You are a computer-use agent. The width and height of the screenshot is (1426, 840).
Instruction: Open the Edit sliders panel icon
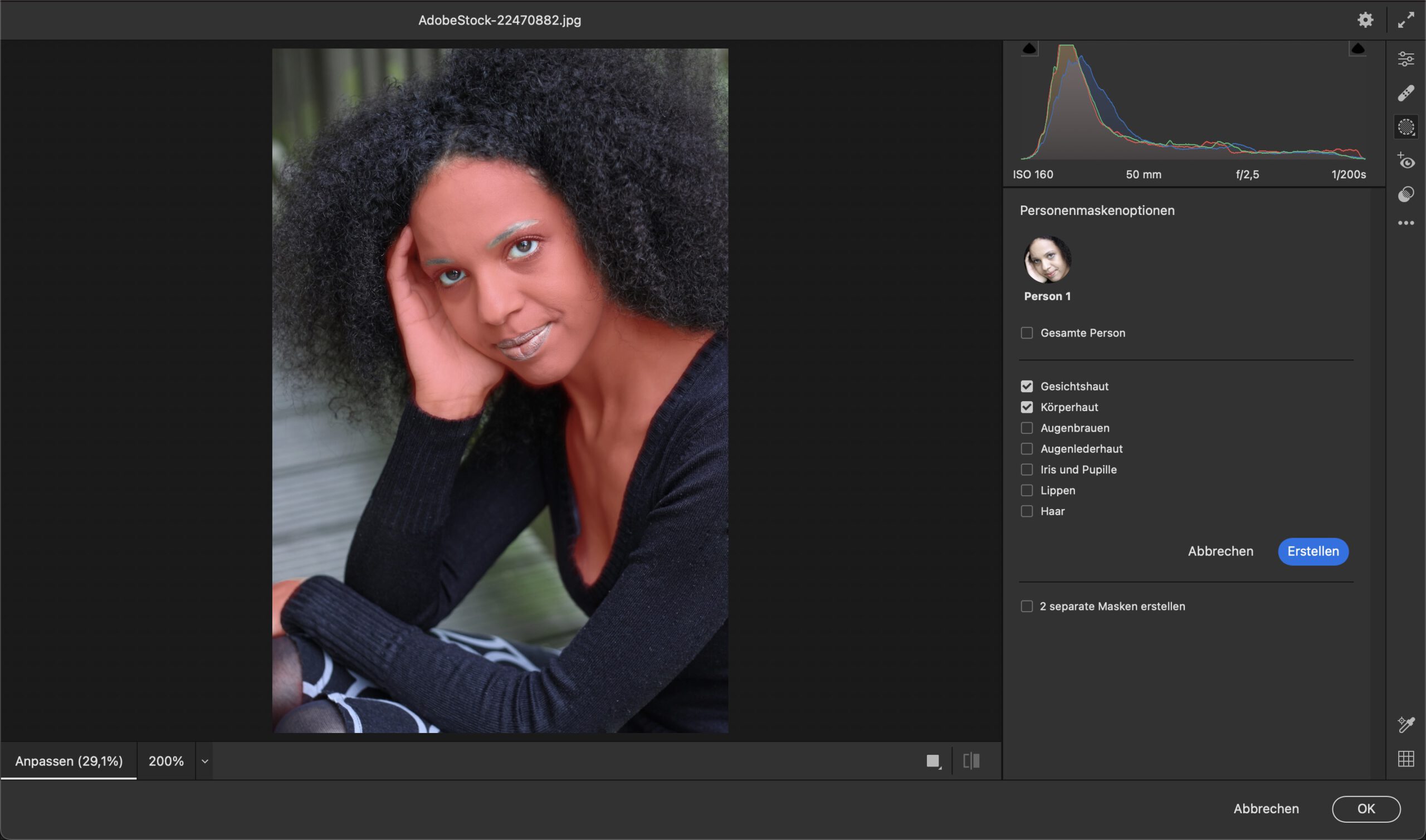[x=1405, y=59]
